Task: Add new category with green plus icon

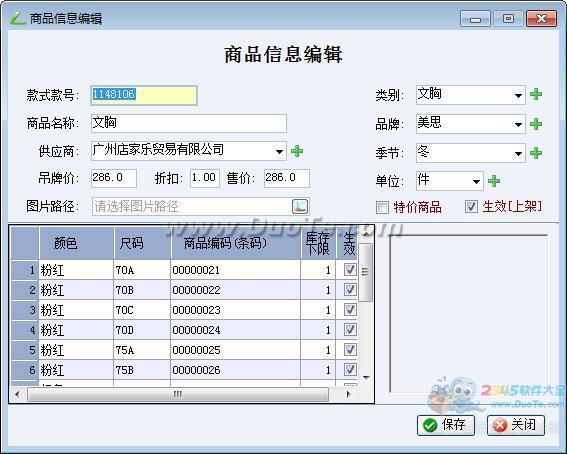Action: tap(536, 94)
